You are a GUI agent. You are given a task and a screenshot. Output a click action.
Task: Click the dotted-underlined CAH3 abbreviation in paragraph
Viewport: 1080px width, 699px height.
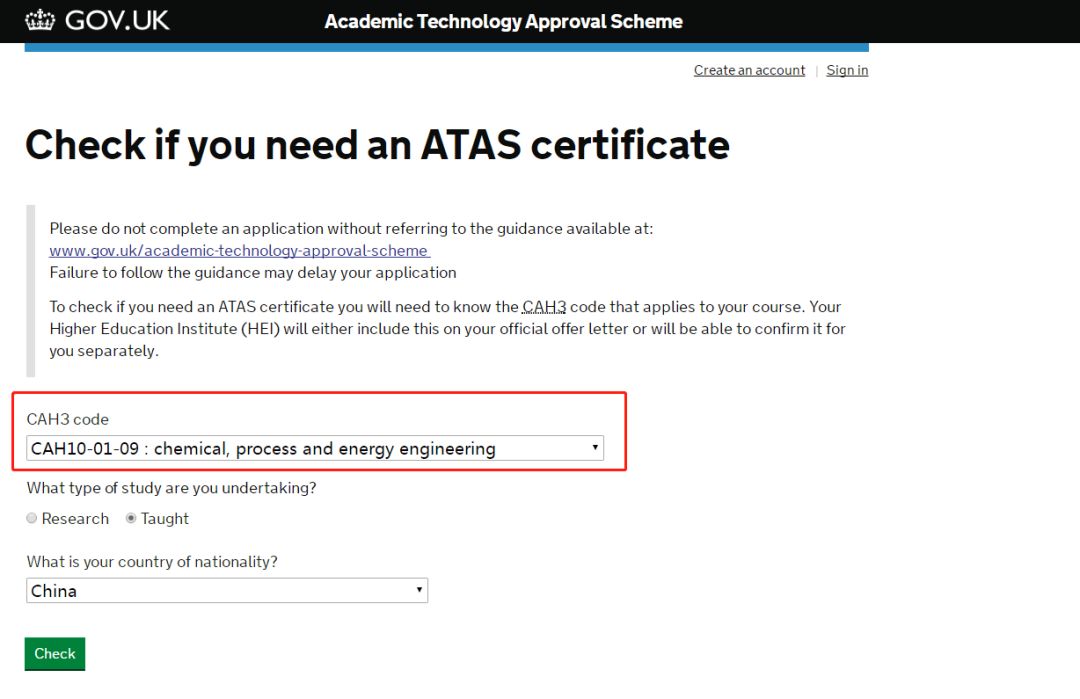[x=544, y=306]
